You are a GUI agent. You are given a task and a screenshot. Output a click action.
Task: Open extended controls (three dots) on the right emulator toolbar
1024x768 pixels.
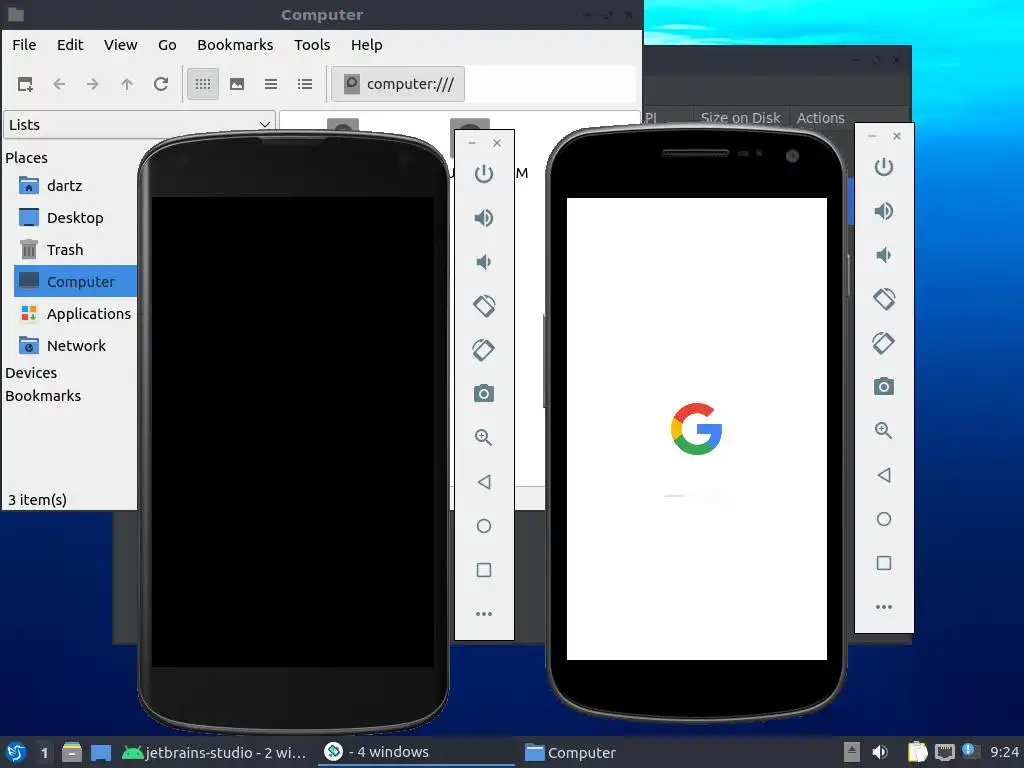click(884, 607)
